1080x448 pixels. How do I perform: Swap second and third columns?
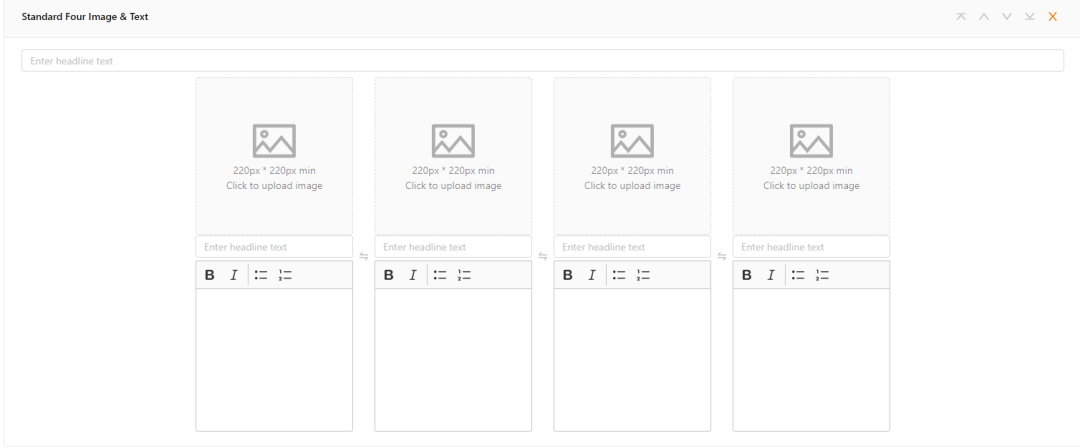[x=543, y=257]
